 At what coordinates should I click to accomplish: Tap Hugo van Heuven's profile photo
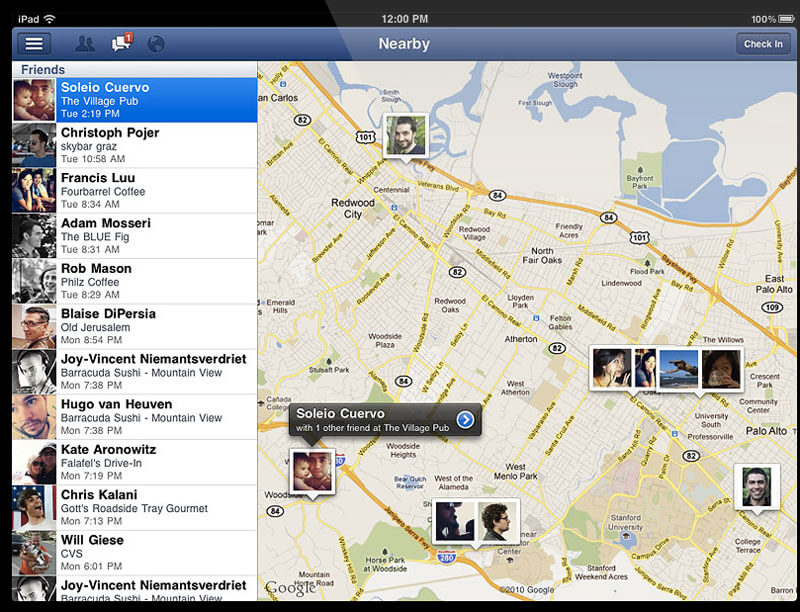(34, 417)
